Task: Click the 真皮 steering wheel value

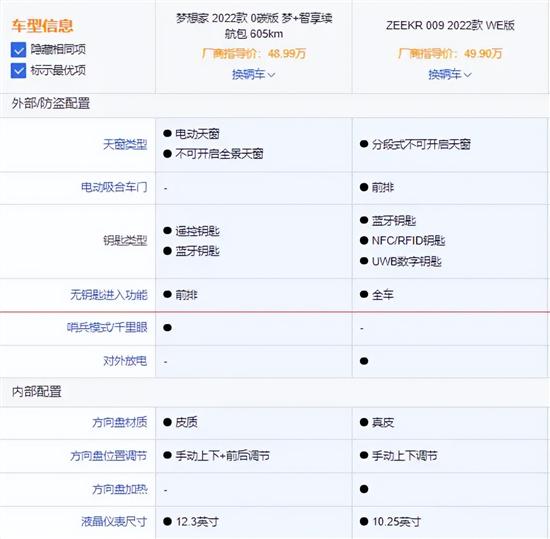Action: (x=383, y=422)
